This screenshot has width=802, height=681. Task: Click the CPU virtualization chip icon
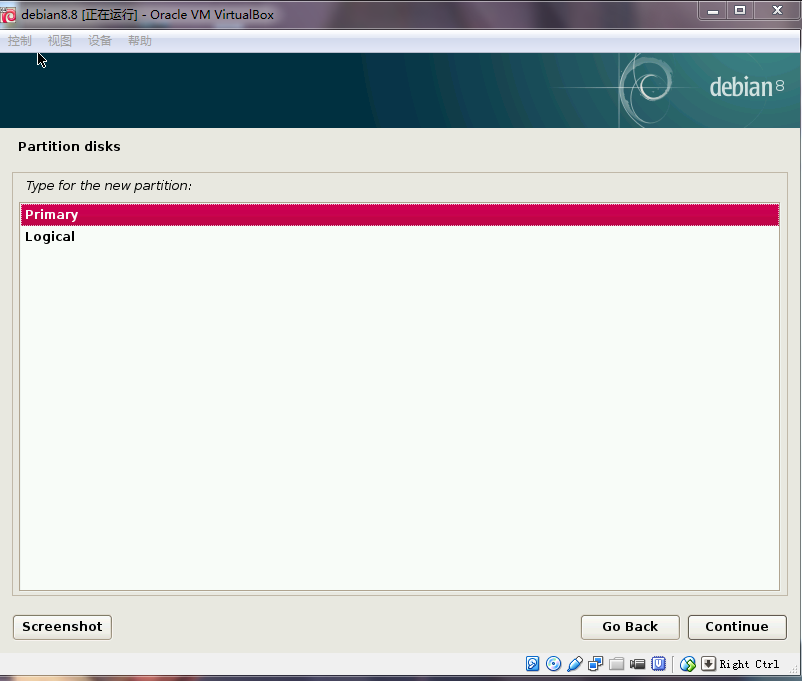coord(659,664)
